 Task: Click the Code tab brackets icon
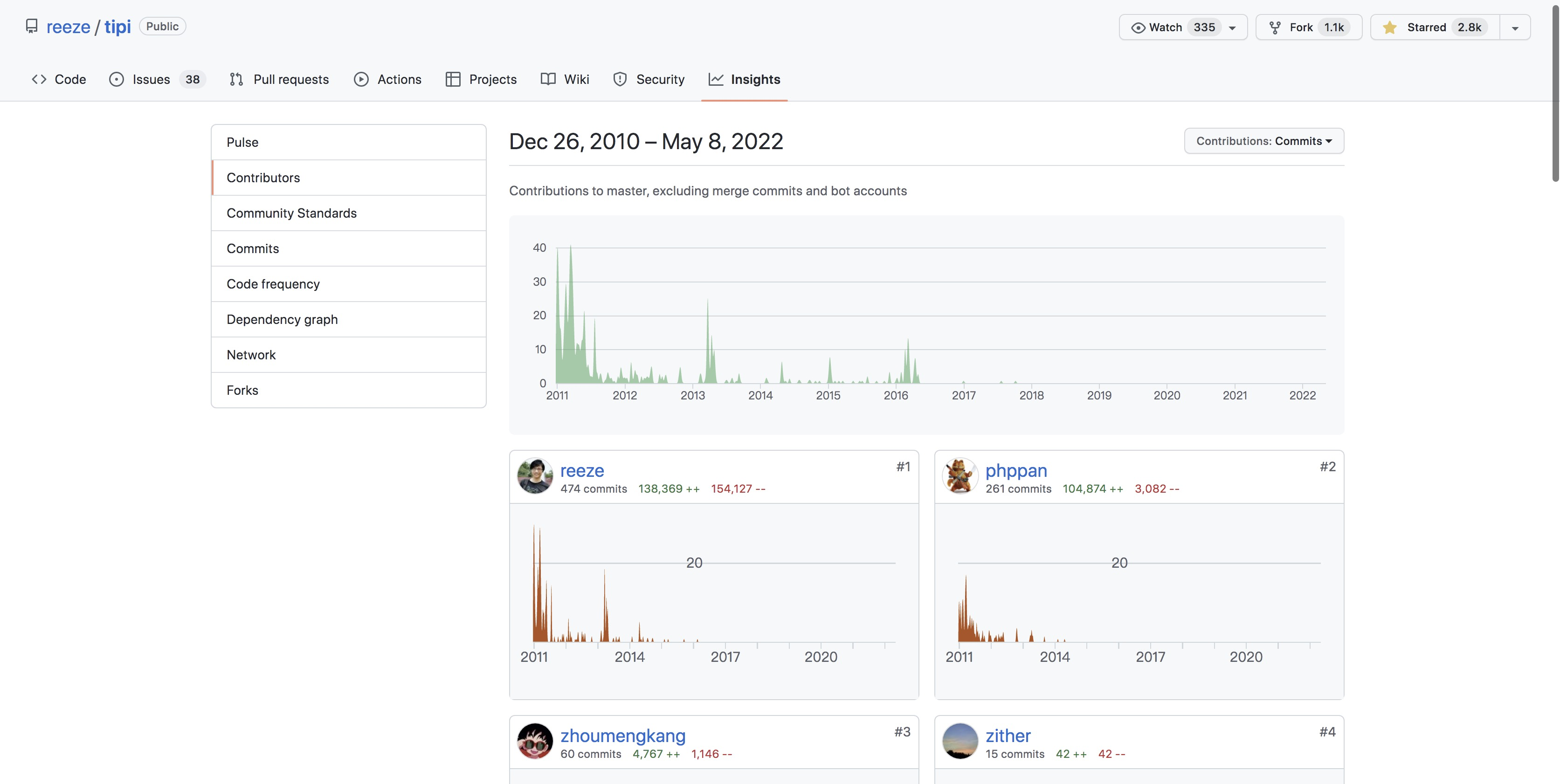[39, 79]
